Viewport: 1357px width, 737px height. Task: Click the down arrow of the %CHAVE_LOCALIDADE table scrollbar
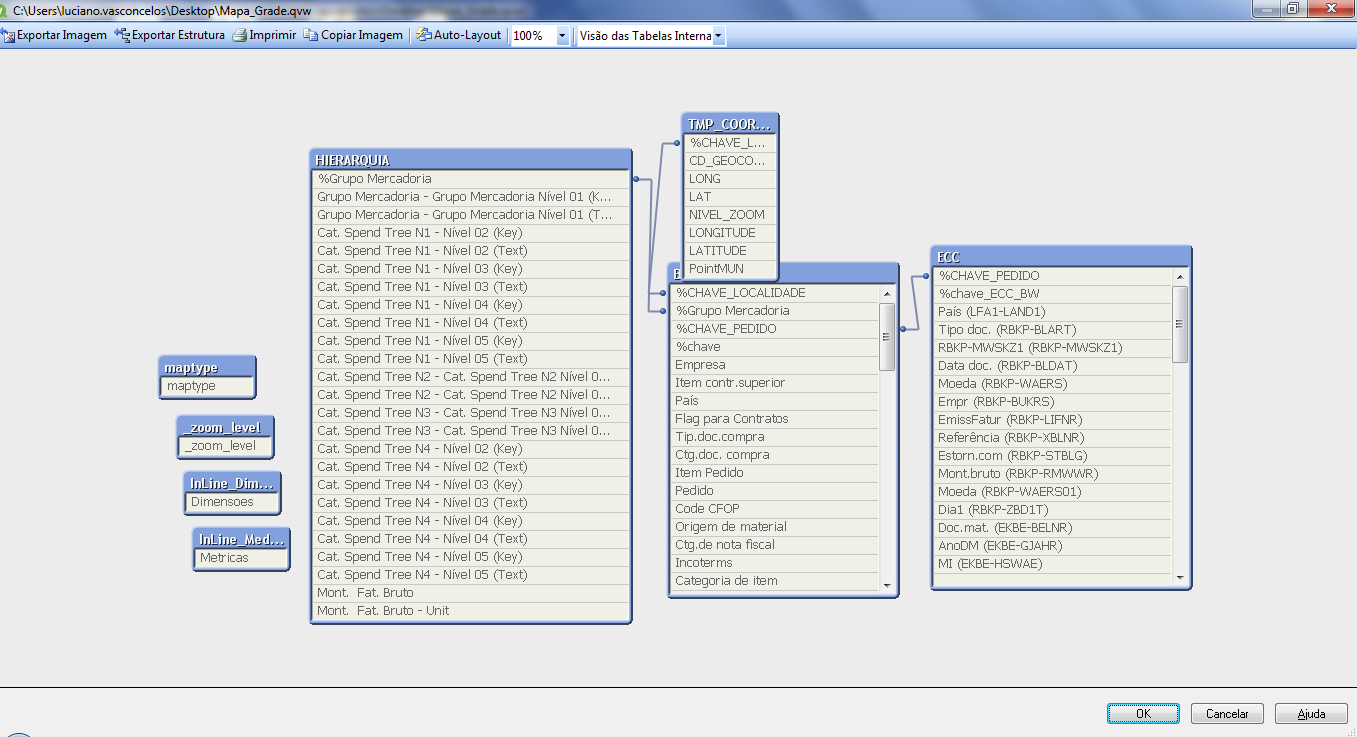point(887,585)
